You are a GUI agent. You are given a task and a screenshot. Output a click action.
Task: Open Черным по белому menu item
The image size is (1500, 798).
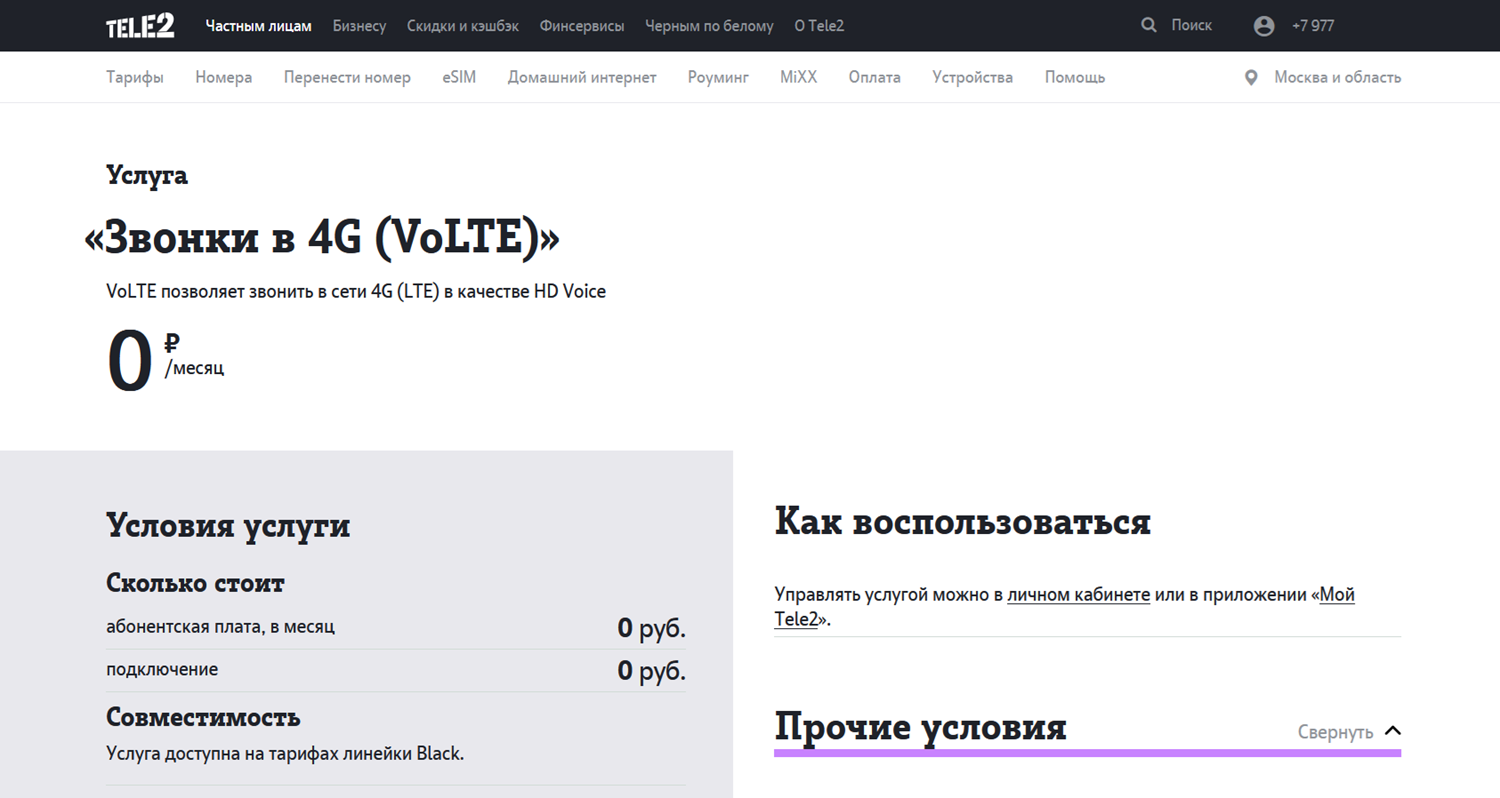pos(709,26)
